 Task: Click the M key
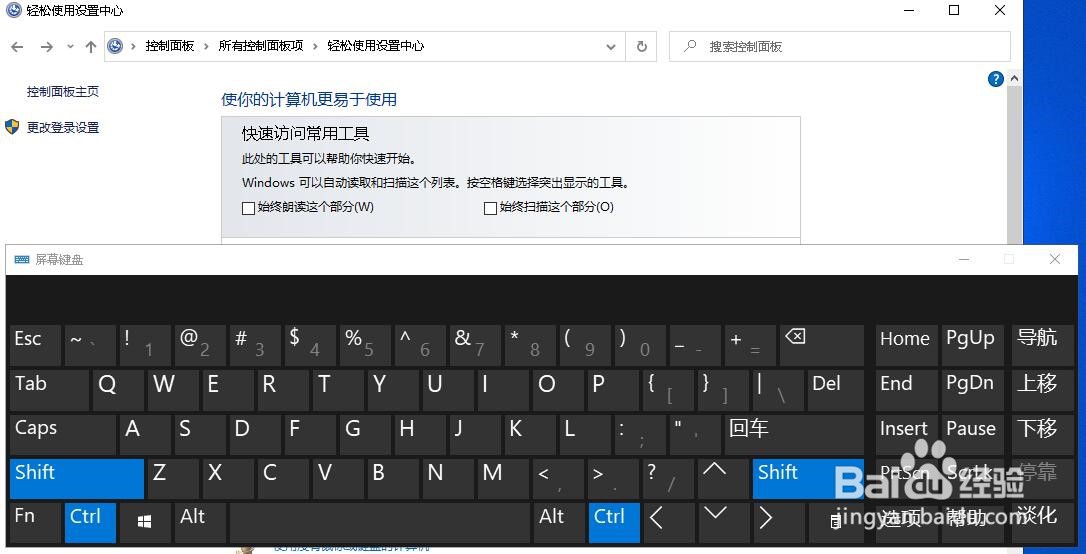[504, 479]
